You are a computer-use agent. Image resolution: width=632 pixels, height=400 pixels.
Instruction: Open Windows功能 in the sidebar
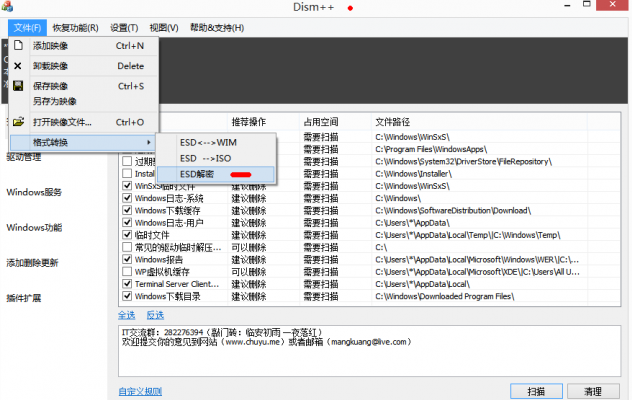pyautogui.click(x=34, y=227)
